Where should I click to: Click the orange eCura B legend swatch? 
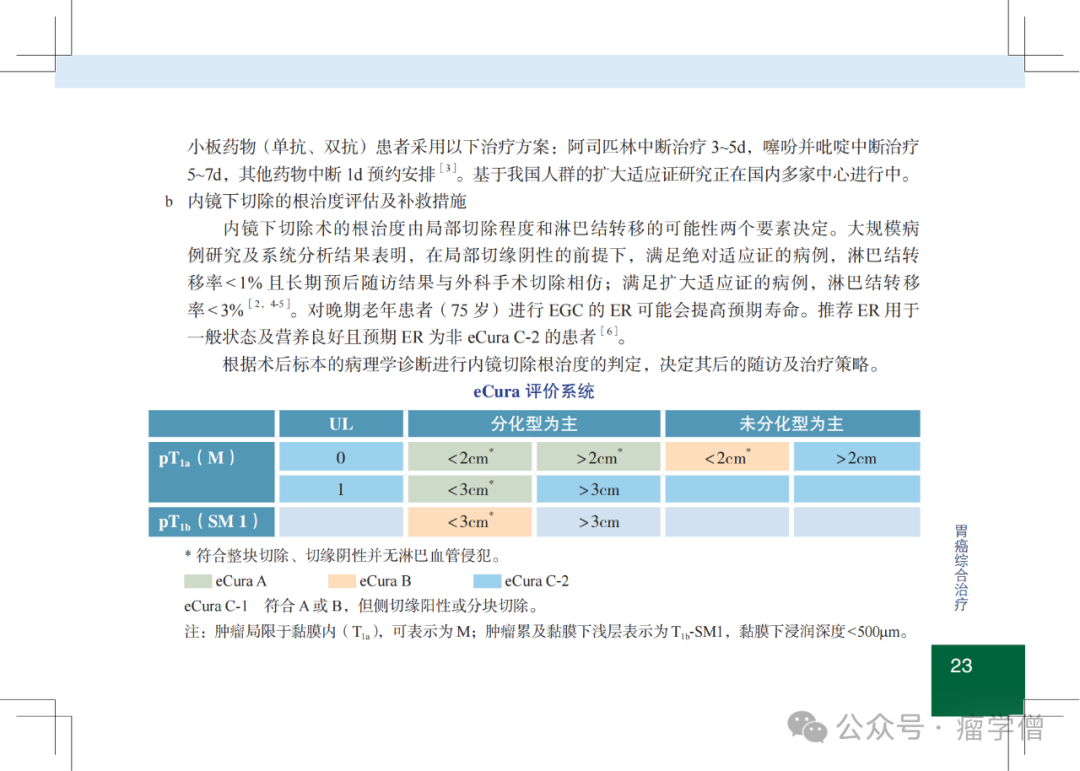[x=342, y=582]
